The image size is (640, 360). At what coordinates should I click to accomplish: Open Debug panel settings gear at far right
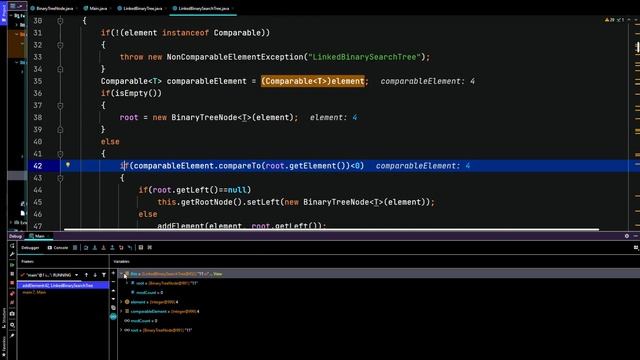627,236
